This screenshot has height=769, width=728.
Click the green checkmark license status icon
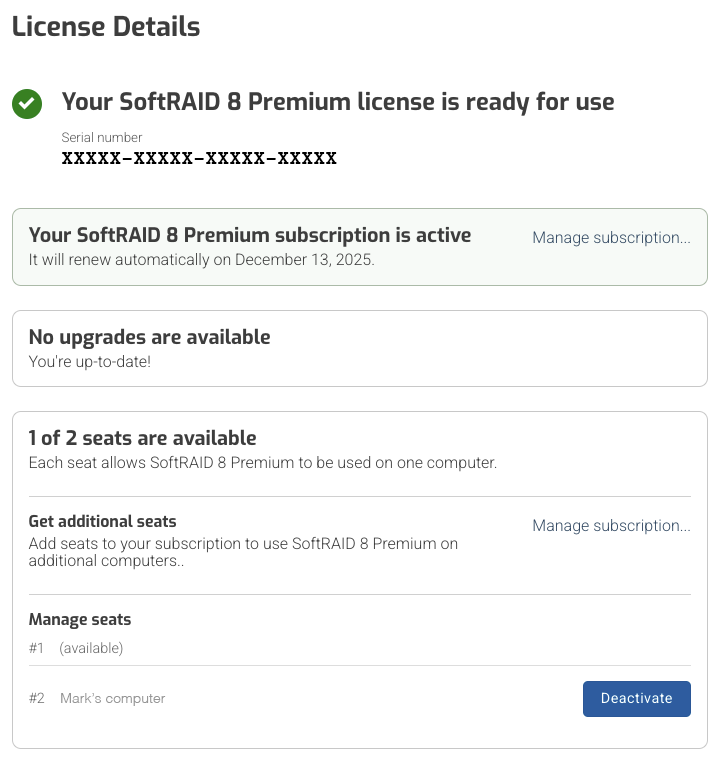(x=27, y=103)
